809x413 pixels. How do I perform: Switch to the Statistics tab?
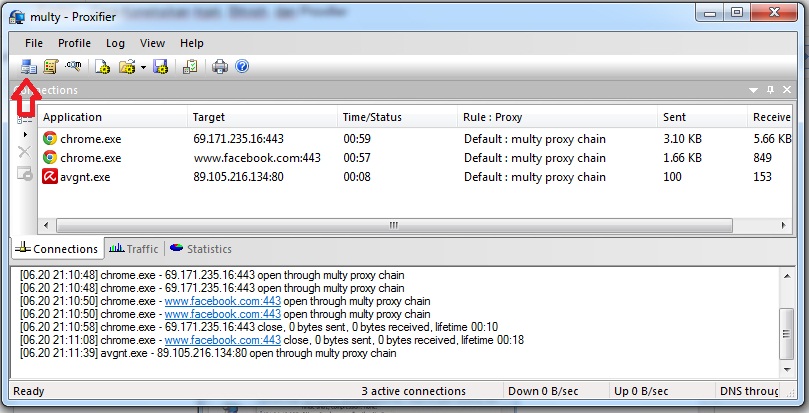click(x=201, y=249)
